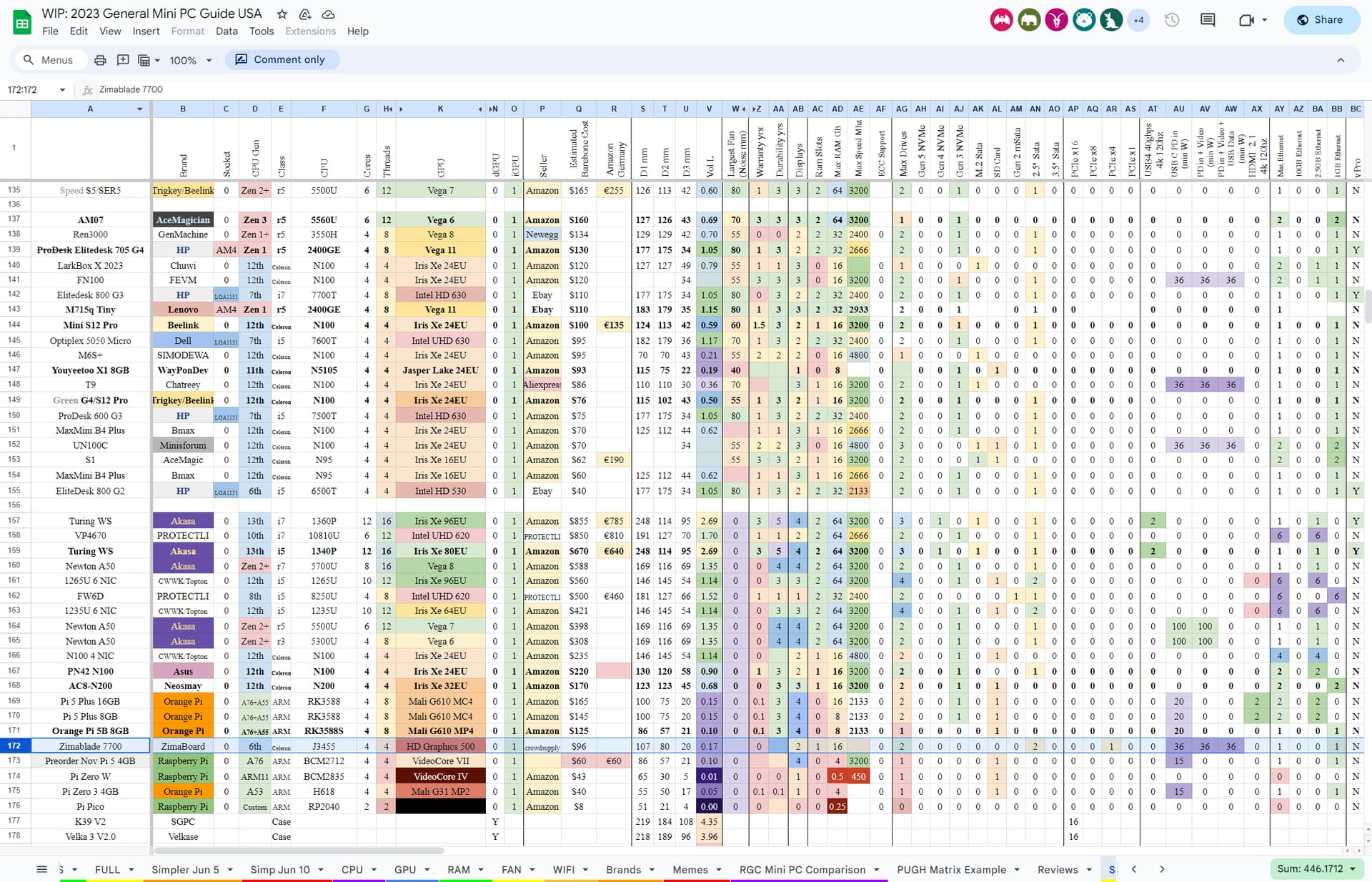This screenshot has height=882, width=1372.
Task: Open the Google Sheets home icon
Action: [x=22, y=22]
